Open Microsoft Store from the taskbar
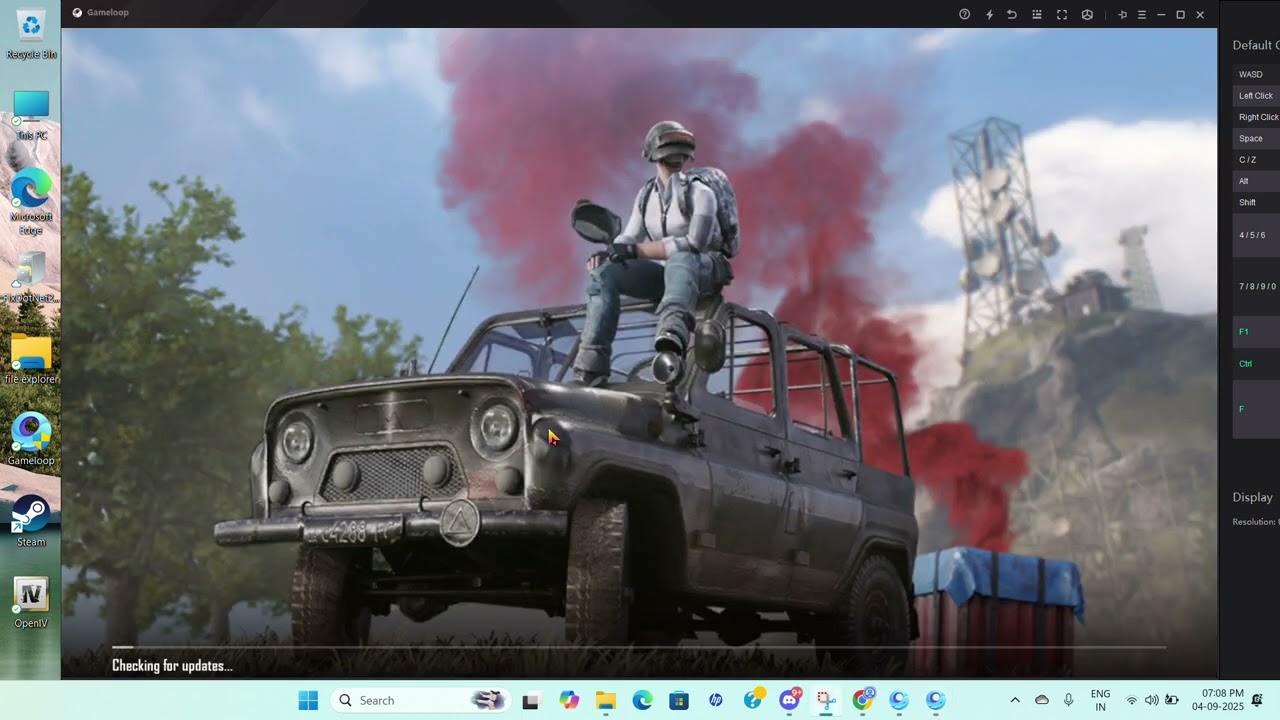1280x720 pixels. (679, 700)
